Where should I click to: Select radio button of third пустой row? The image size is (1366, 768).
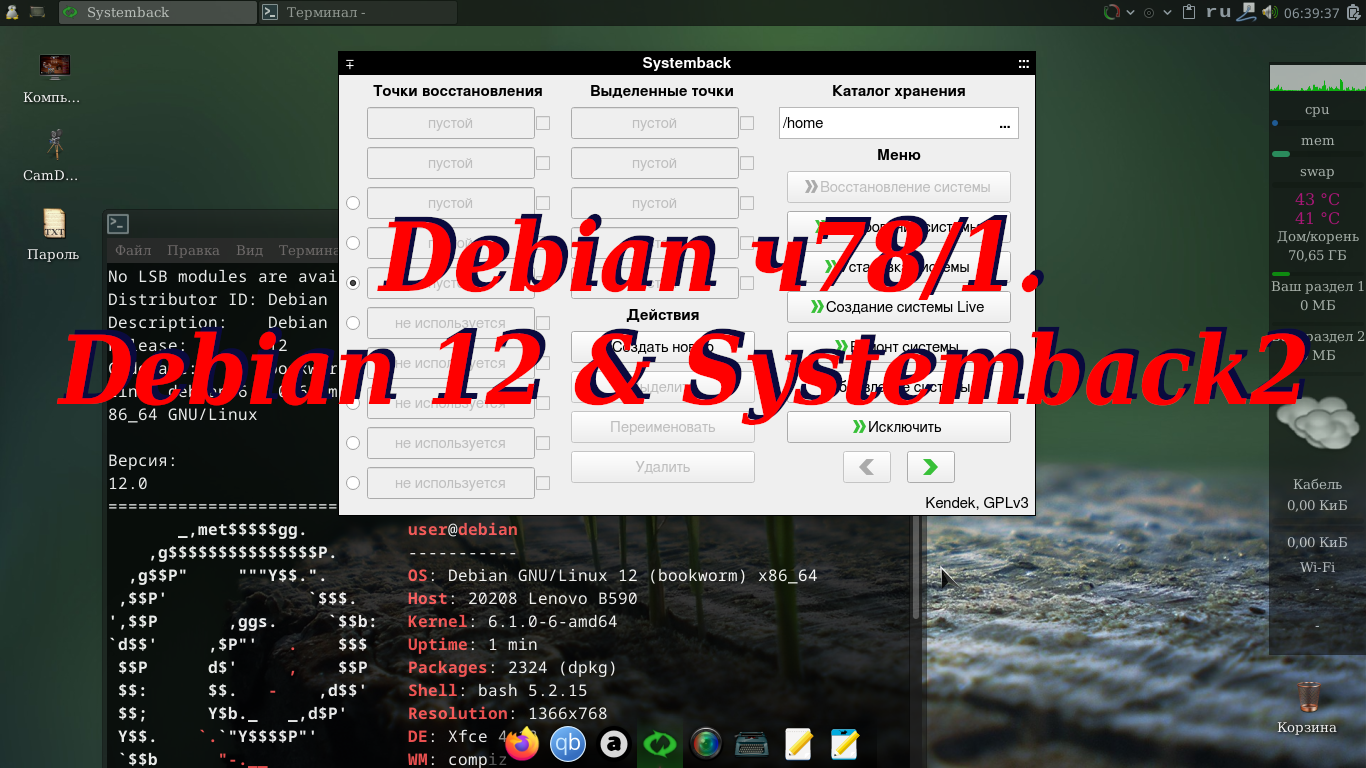pos(353,203)
